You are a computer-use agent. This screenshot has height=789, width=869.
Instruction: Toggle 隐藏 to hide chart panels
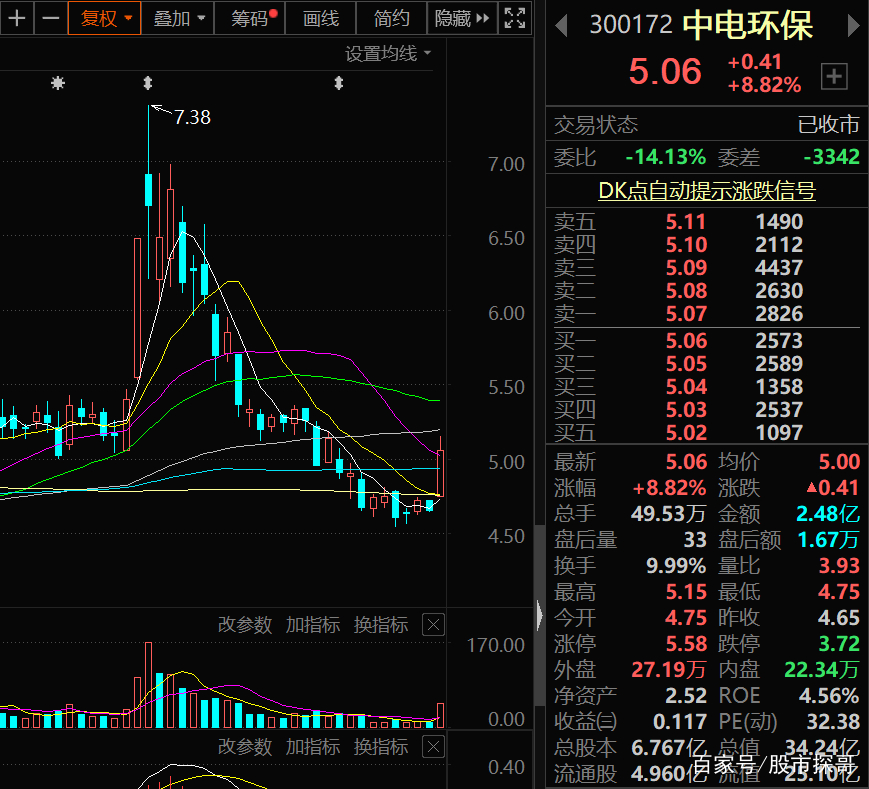(x=456, y=18)
